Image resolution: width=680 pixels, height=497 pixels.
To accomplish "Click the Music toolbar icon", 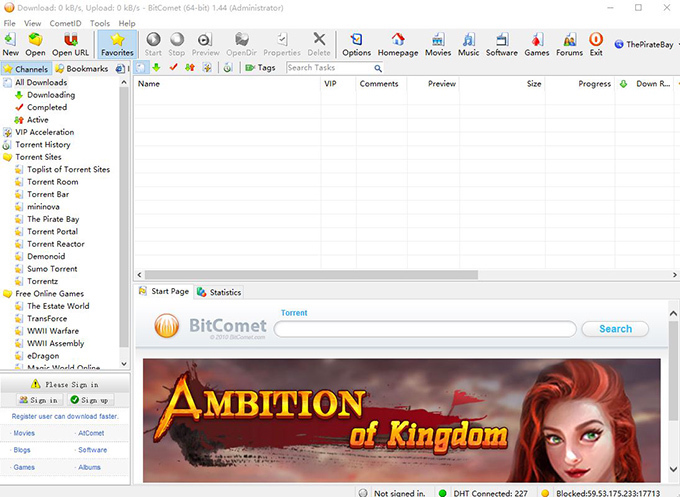I will click(468, 44).
